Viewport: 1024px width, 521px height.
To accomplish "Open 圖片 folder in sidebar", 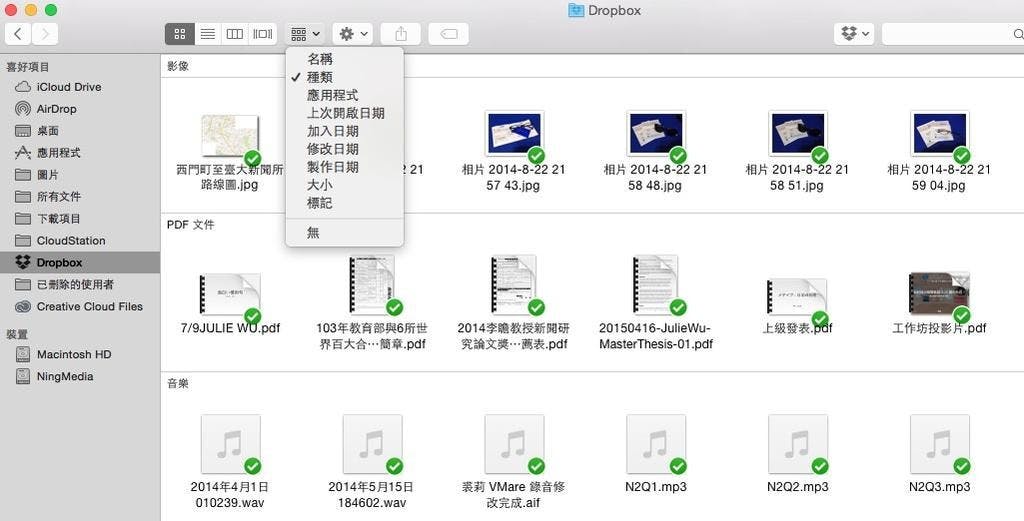I will pos(80,175).
